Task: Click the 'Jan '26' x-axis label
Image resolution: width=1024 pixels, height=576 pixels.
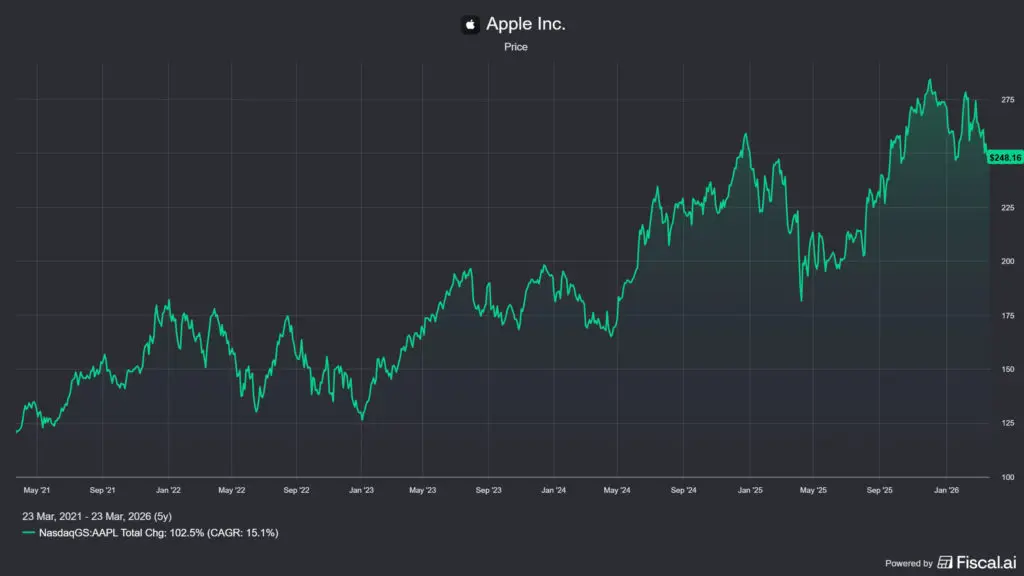Action: (946, 490)
